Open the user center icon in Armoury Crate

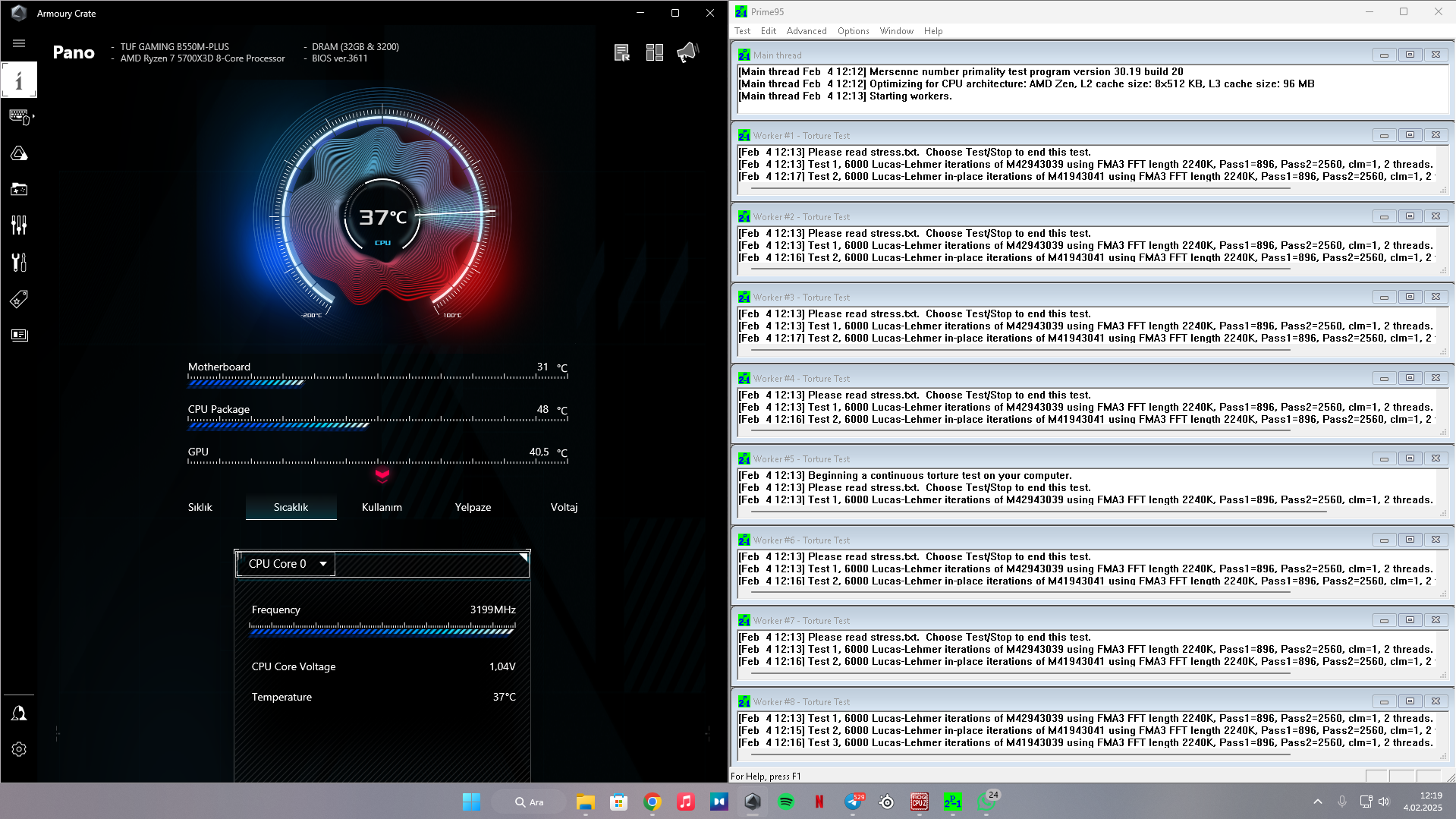(19, 713)
